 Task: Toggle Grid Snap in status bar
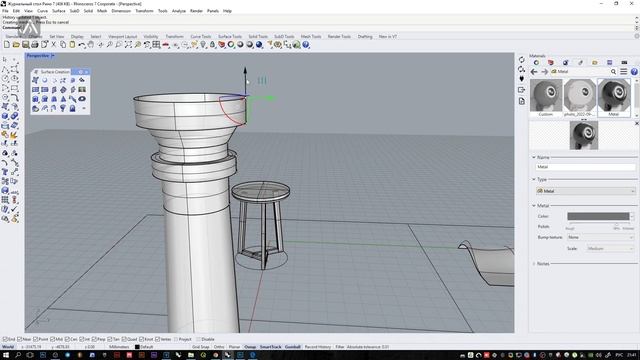pyautogui.click(x=200, y=347)
